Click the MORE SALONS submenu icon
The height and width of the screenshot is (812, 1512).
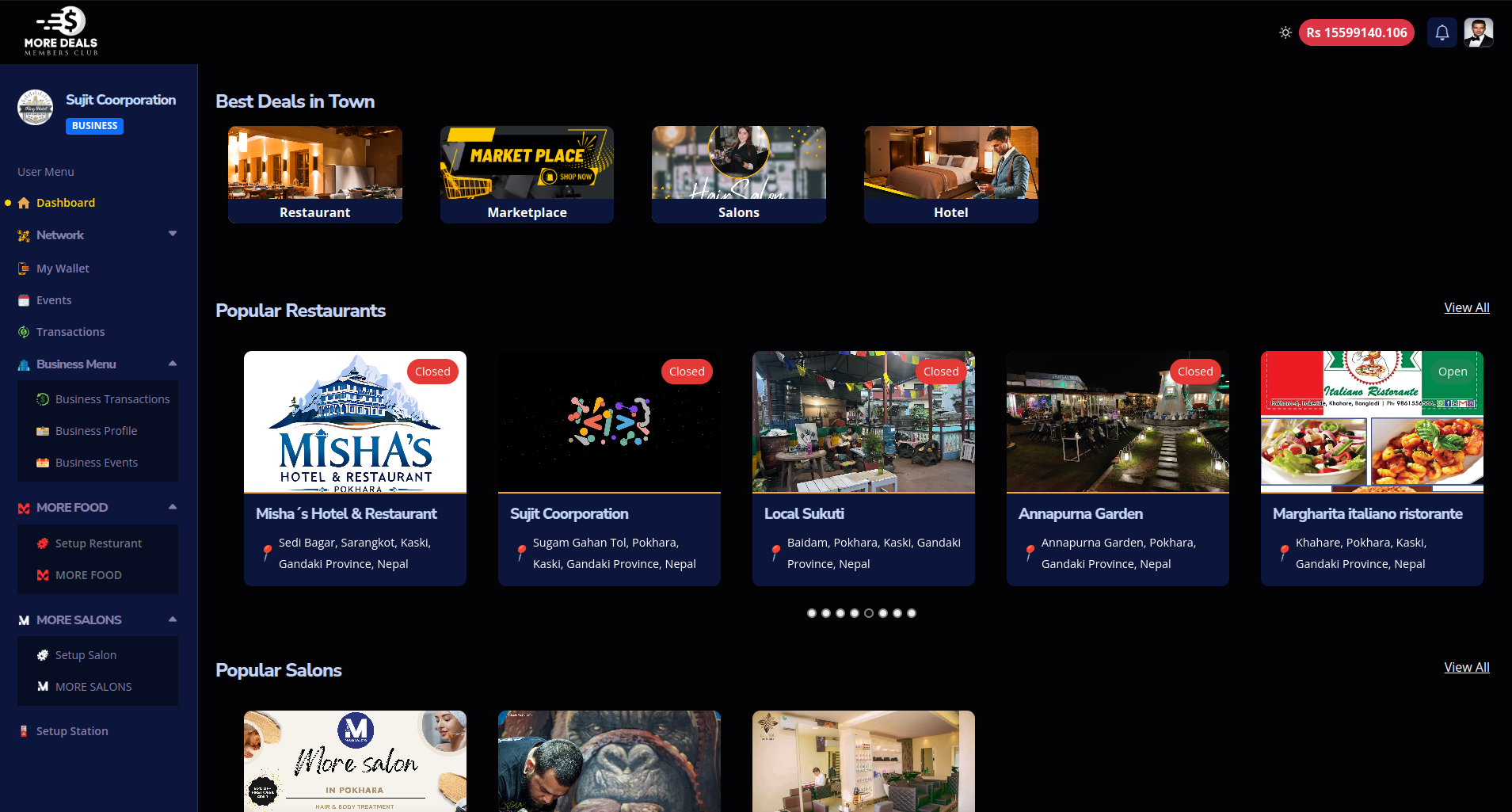tap(43, 687)
